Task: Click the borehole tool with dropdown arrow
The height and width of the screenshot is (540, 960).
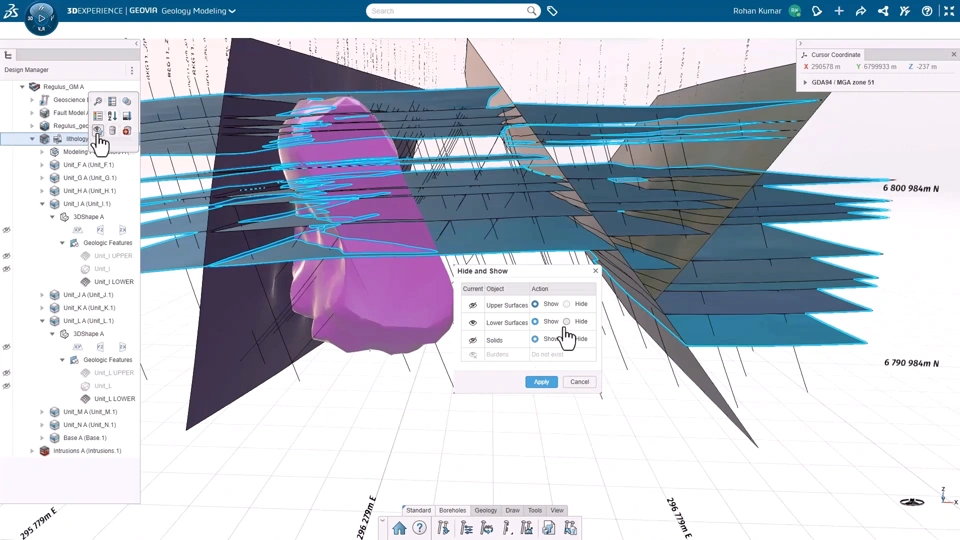Action: click(508, 528)
